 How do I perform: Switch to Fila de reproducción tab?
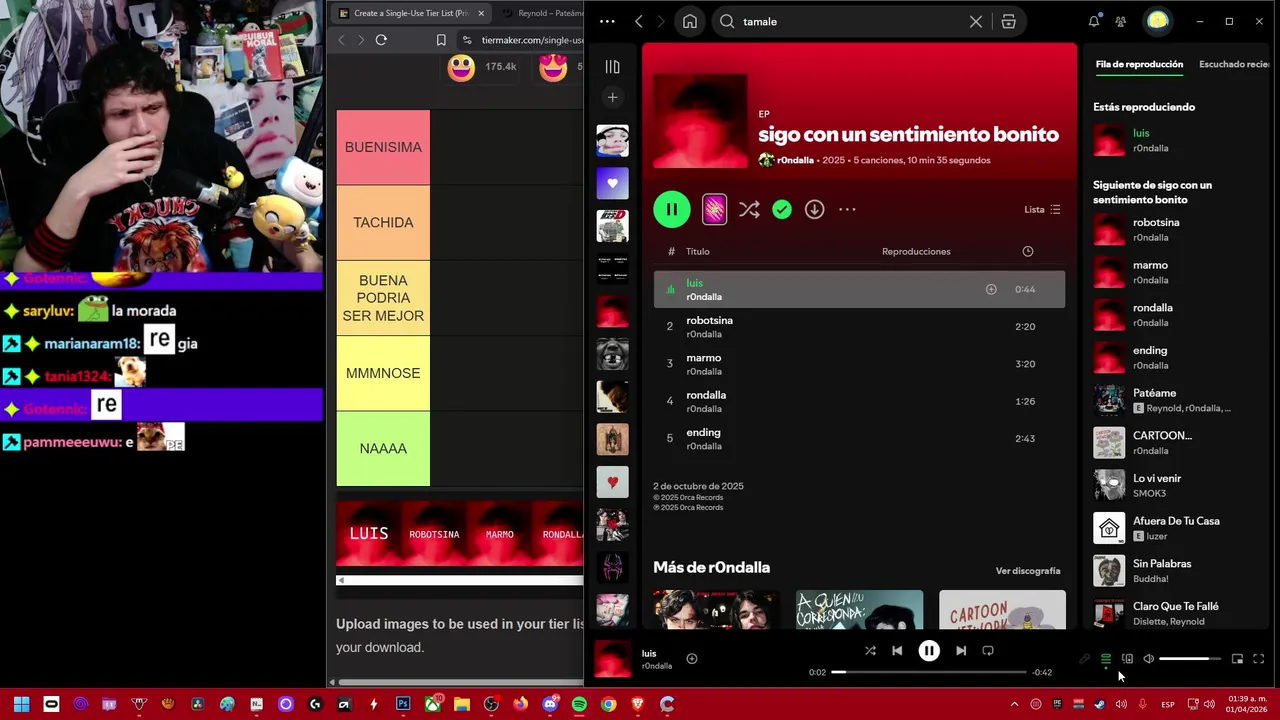coord(1139,64)
